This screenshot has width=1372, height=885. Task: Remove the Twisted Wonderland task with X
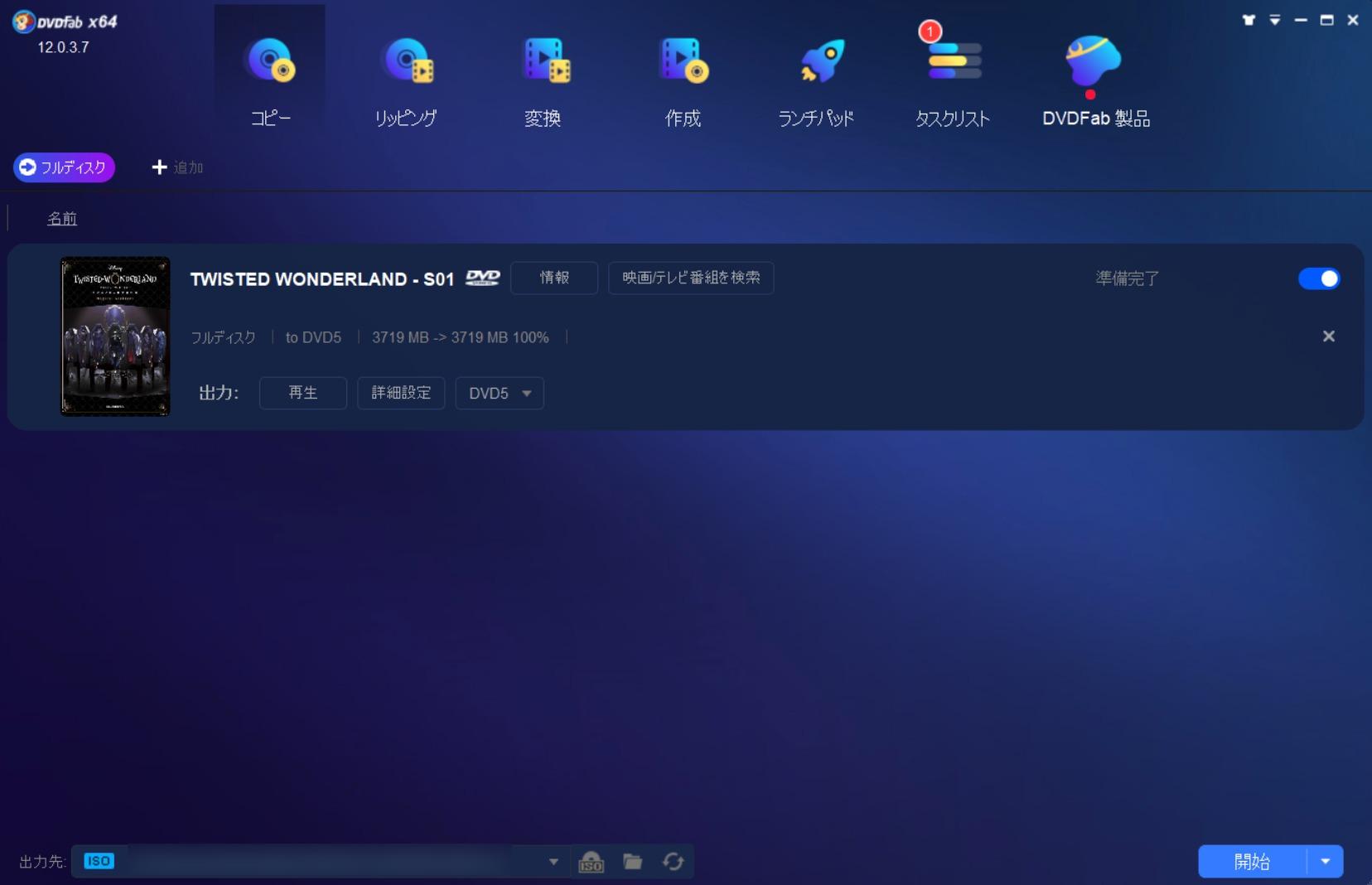(x=1329, y=336)
